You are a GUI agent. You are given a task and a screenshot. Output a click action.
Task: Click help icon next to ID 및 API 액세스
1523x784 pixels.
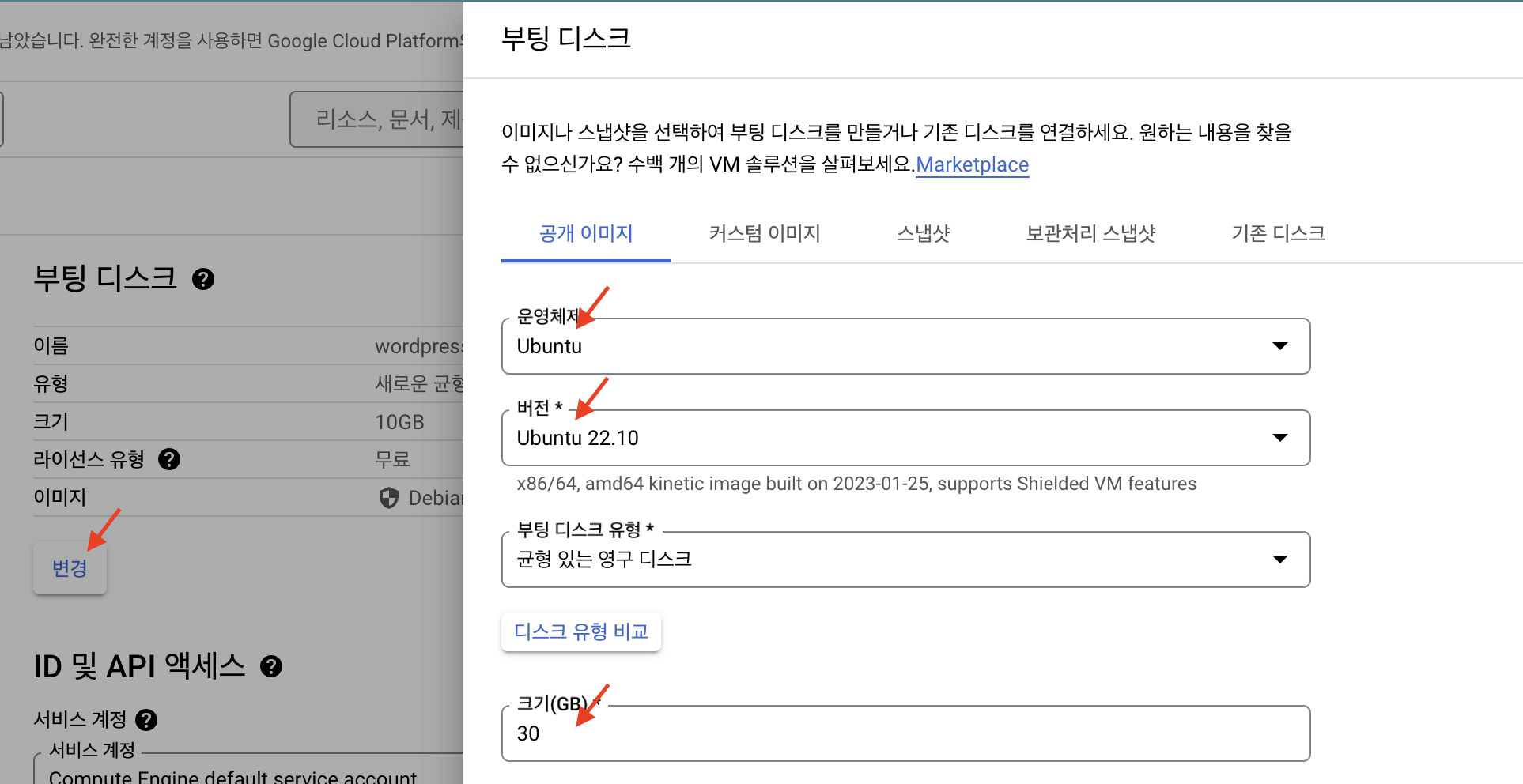coord(271,666)
